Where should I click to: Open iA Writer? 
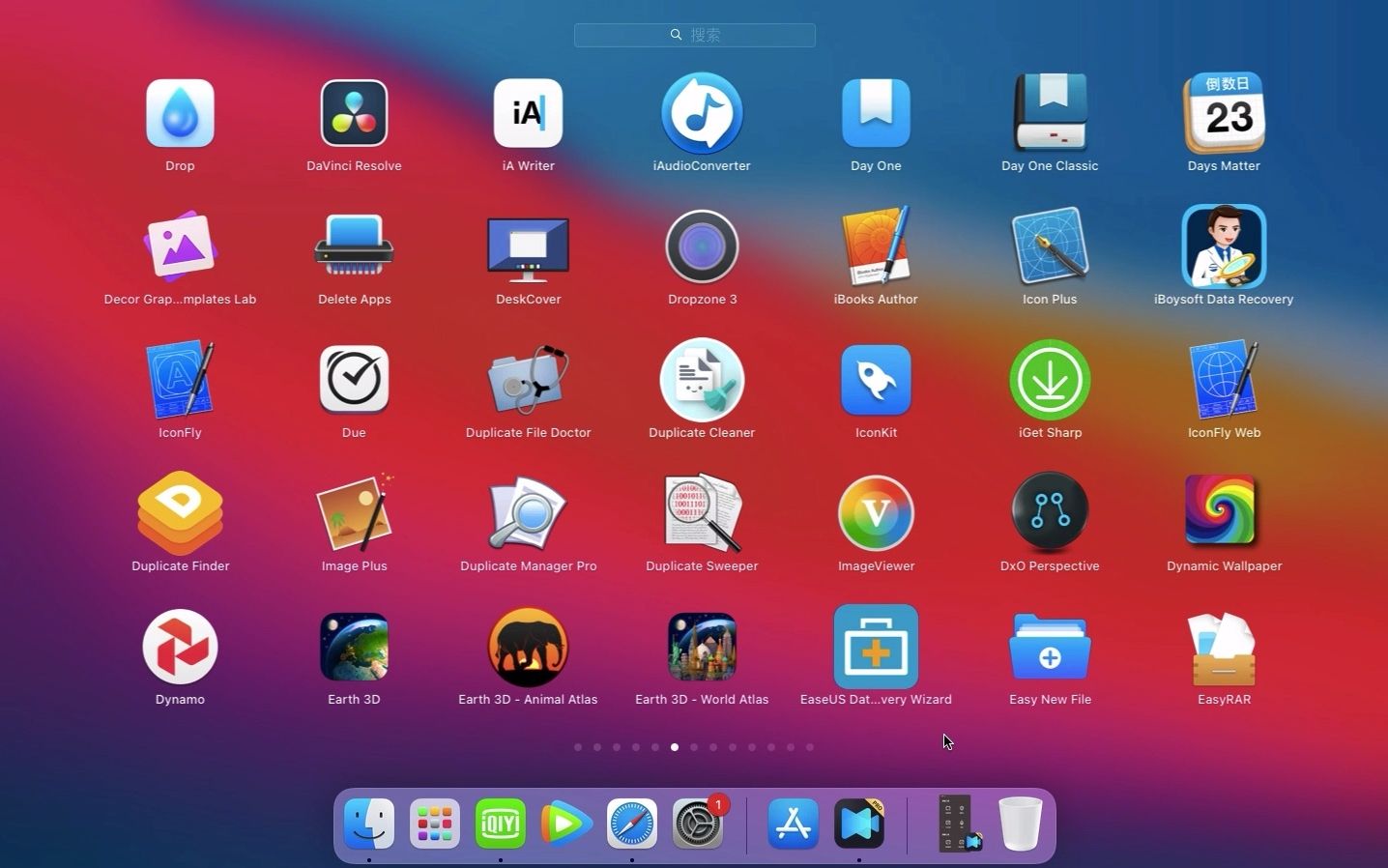pos(528,113)
